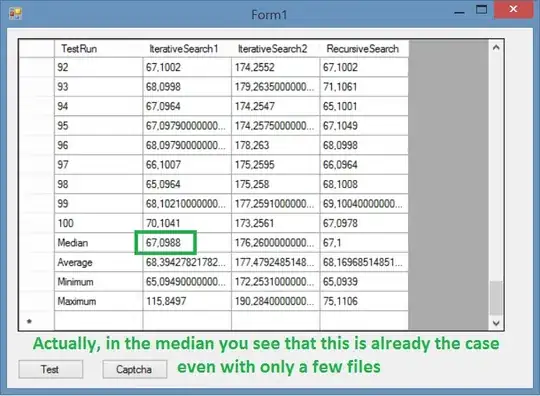Select the cell 174,2547
Image resolution: width=540 pixels, height=396 pixels.
276,106
